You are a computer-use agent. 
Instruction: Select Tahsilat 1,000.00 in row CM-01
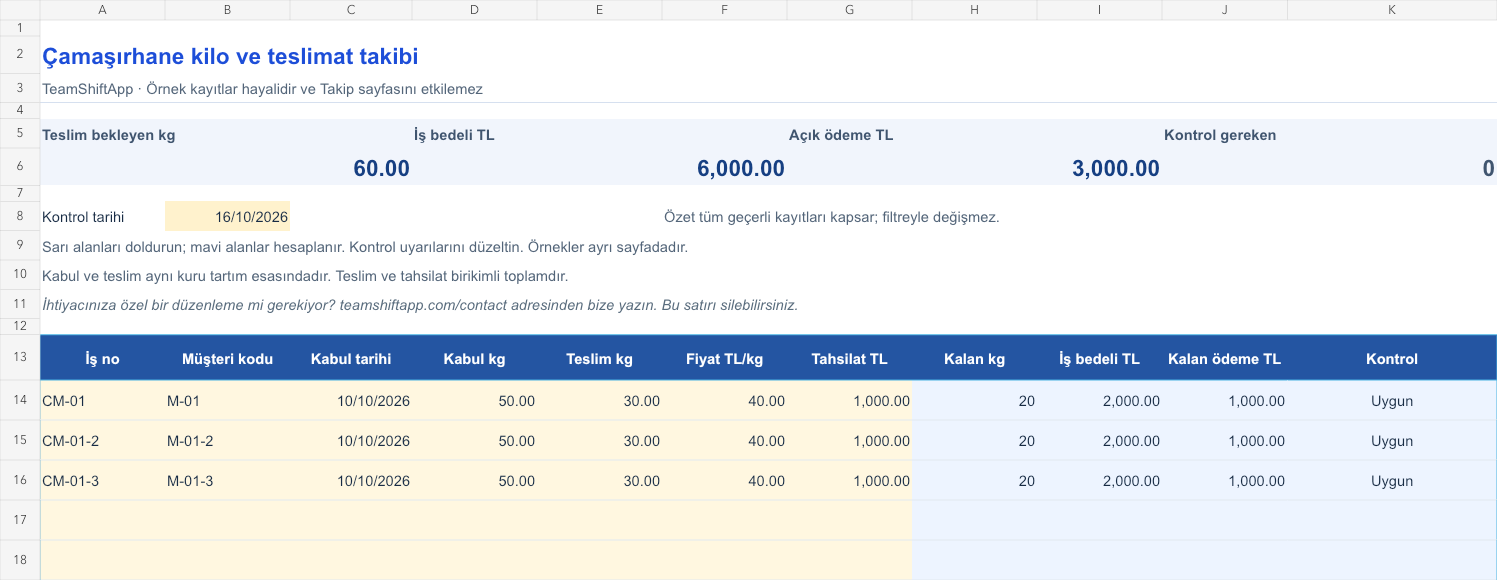(849, 401)
